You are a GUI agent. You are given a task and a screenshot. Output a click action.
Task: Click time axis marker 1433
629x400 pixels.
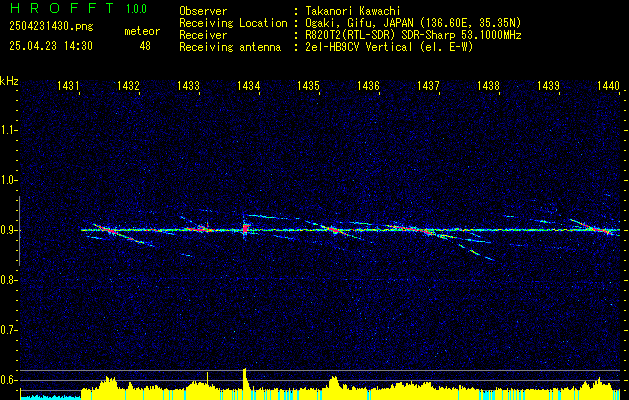188,85
